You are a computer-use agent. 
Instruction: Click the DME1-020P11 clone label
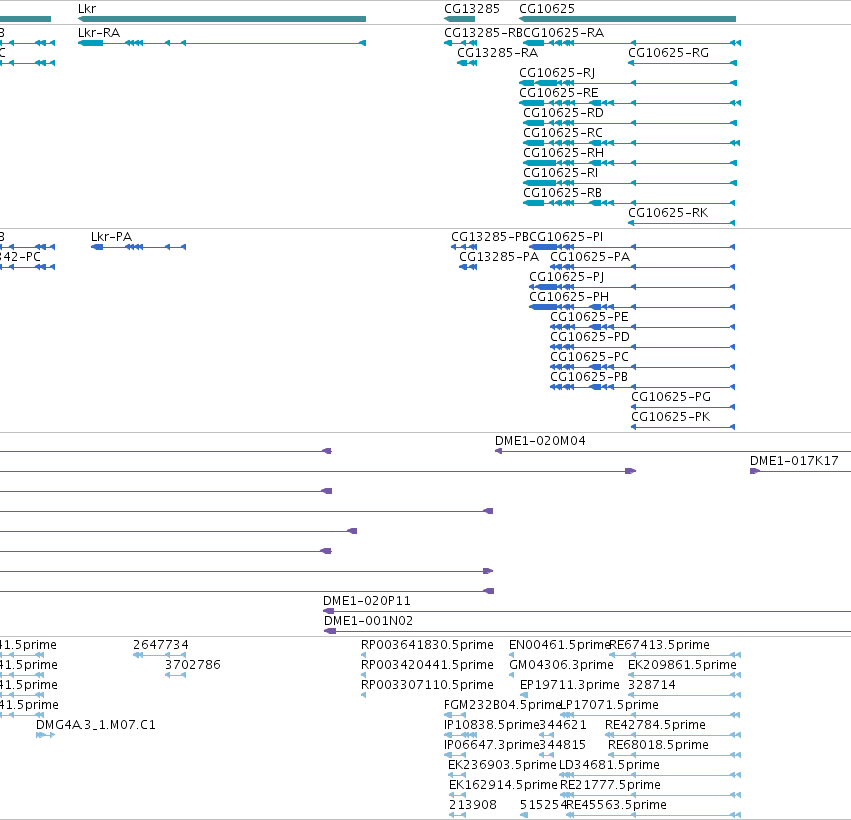(367, 601)
